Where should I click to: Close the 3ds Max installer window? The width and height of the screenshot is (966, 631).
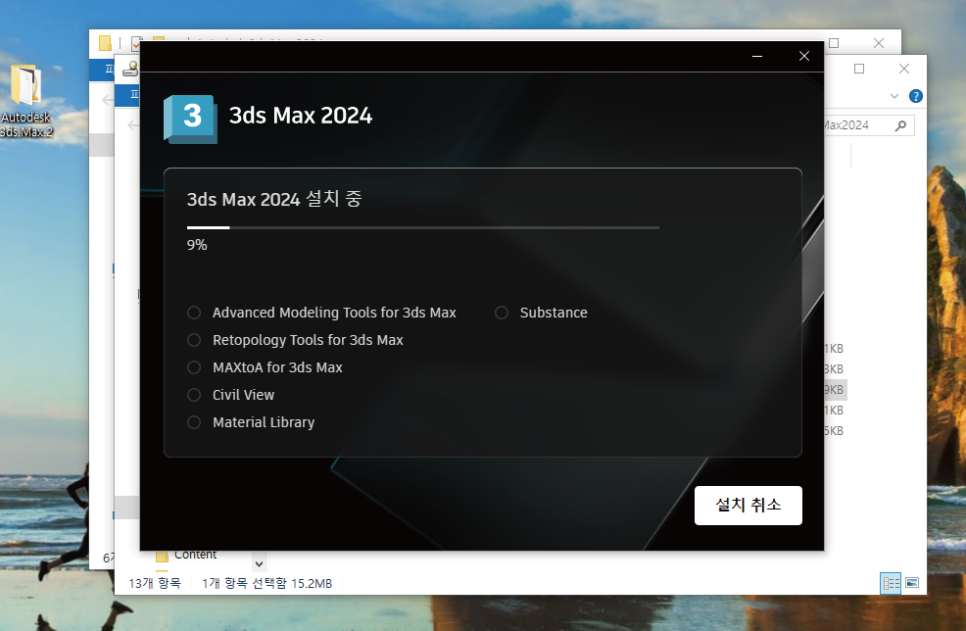click(804, 56)
